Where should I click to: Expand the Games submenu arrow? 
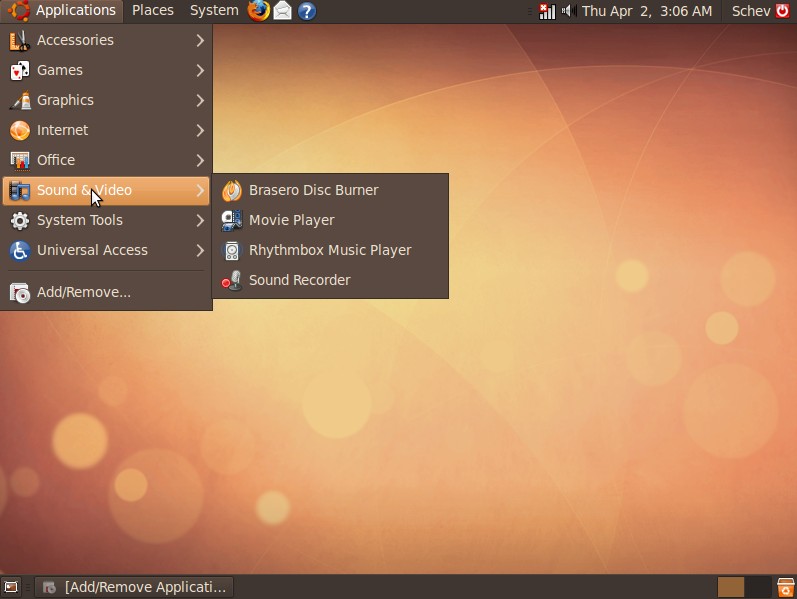(x=200, y=71)
